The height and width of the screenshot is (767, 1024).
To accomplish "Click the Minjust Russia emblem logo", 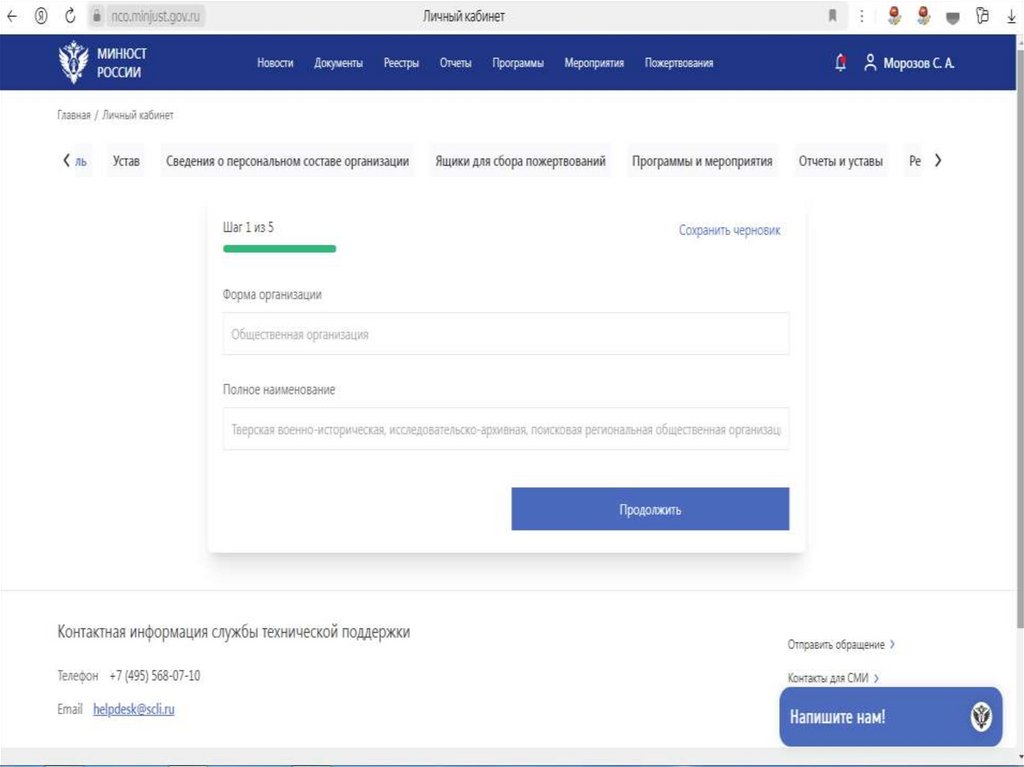I will click(x=73, y=62).
